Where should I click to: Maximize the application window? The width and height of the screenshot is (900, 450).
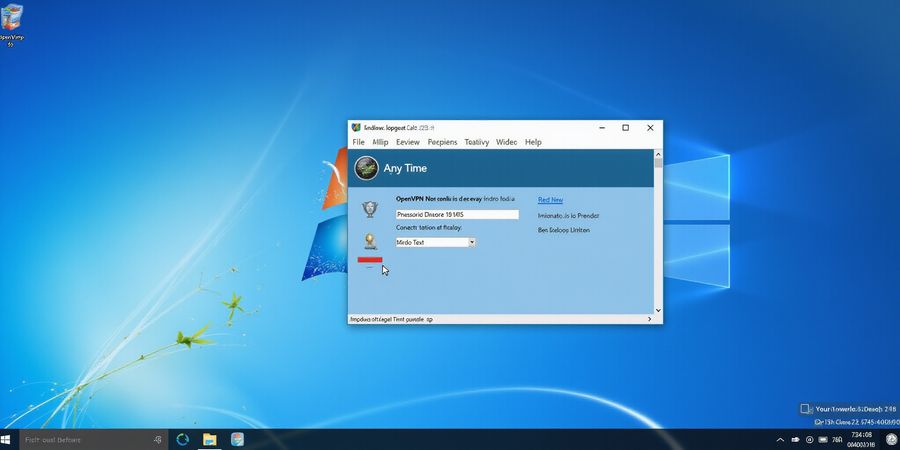point(626,127)
